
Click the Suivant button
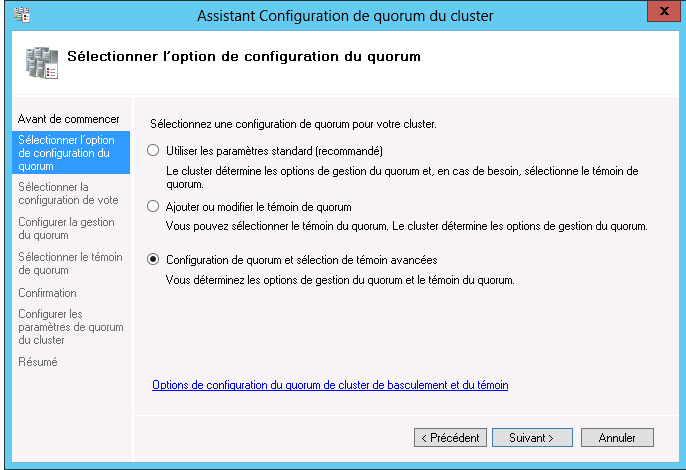tap(532, 438)
